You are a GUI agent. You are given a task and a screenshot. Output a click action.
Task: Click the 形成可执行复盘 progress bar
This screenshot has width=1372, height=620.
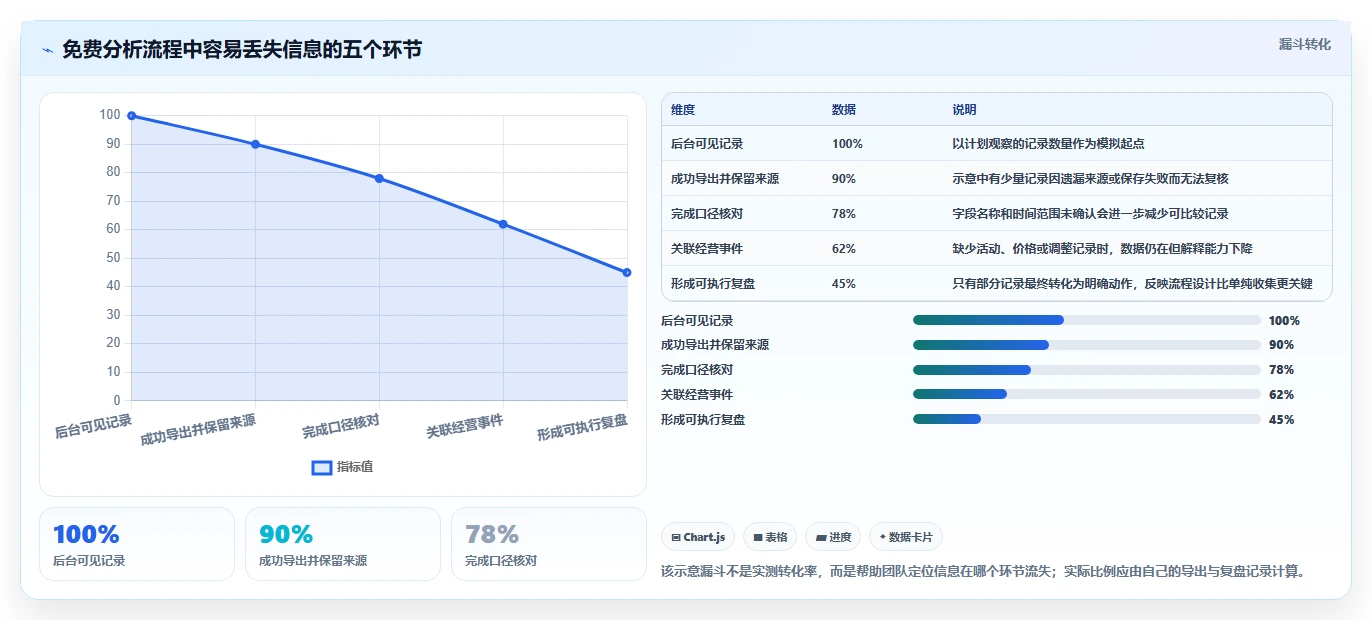click(1087, 419)
